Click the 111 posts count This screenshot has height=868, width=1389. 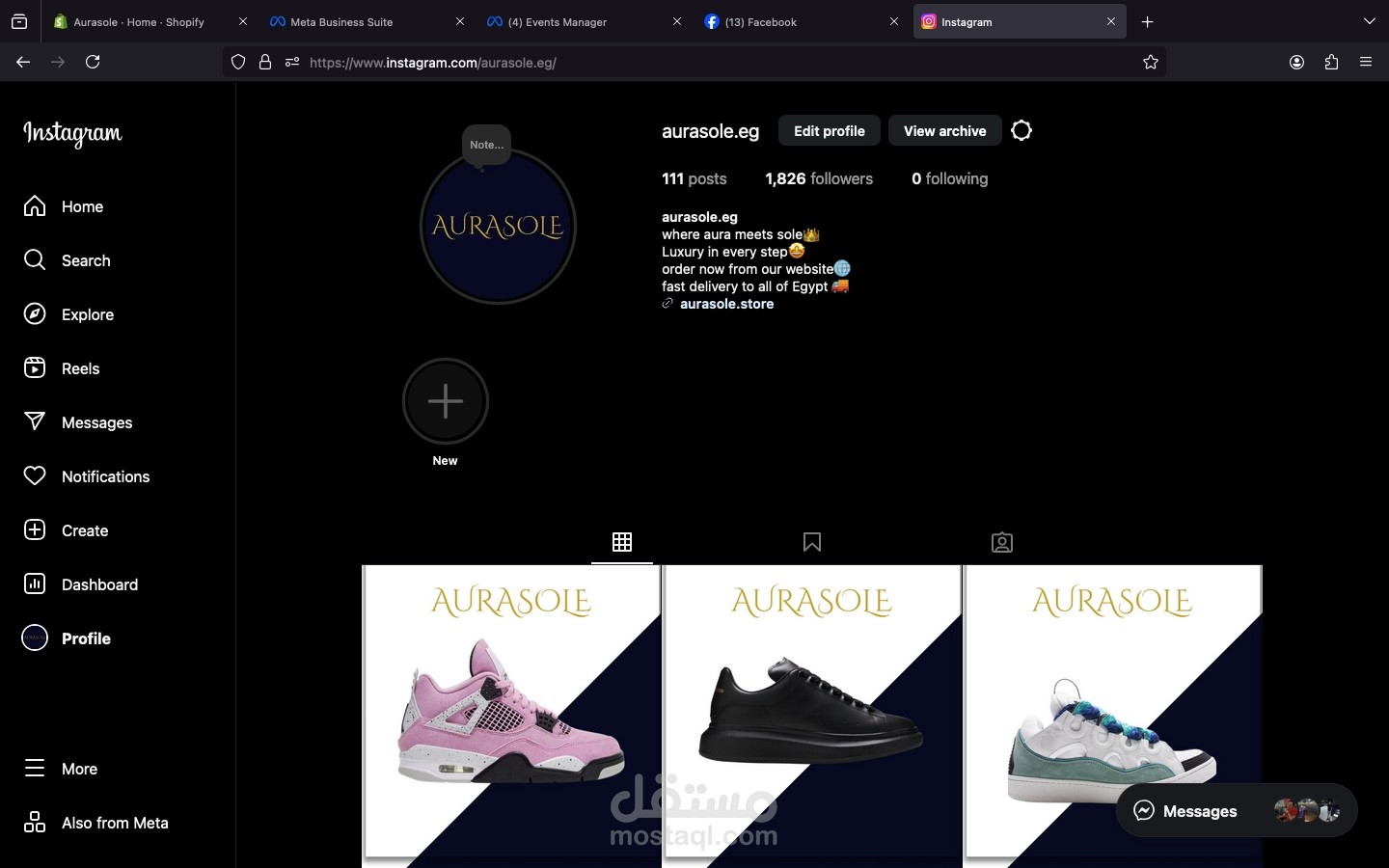[694, 178]
